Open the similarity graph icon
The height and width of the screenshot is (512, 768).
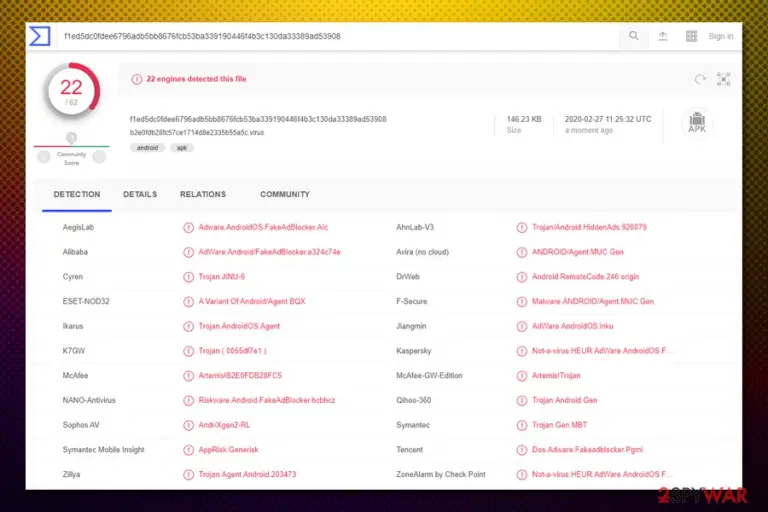[x=723, y=79]
